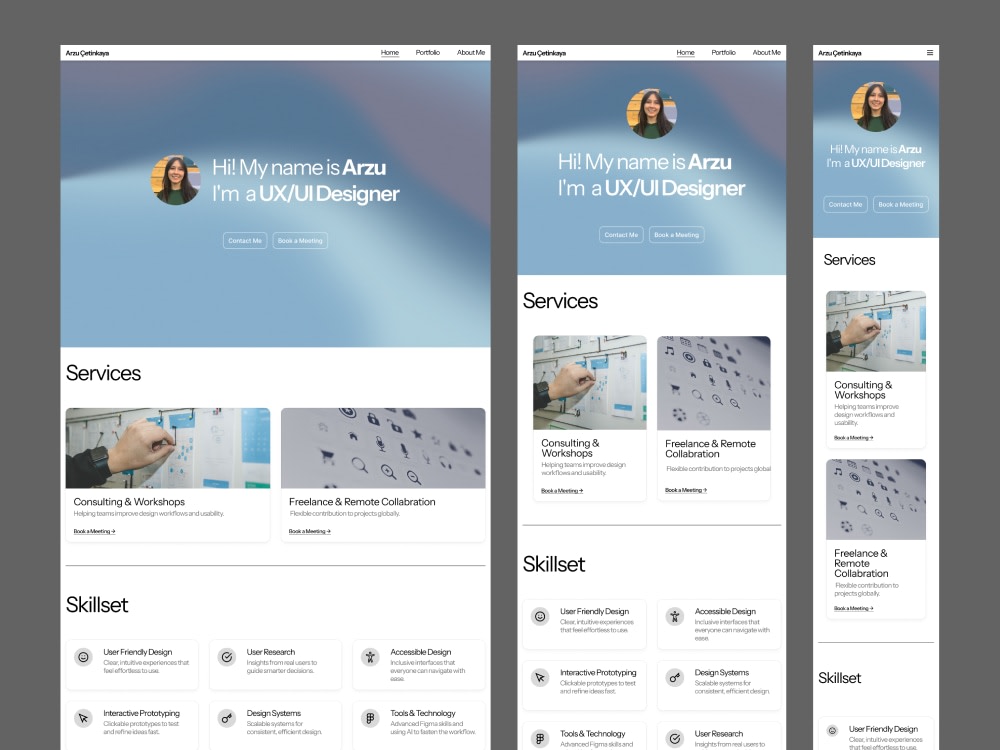The image size is (1000, 750).
Task: Click Arzu Çetinkaya logo in wide desktop mockup
Action: click(87, 53)
